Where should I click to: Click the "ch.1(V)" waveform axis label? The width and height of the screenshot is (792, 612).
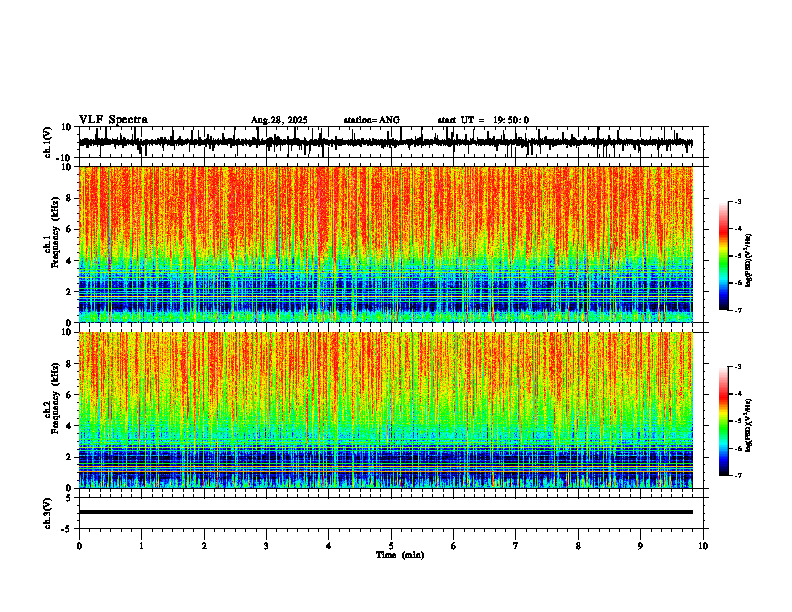[x=48, y=142]
